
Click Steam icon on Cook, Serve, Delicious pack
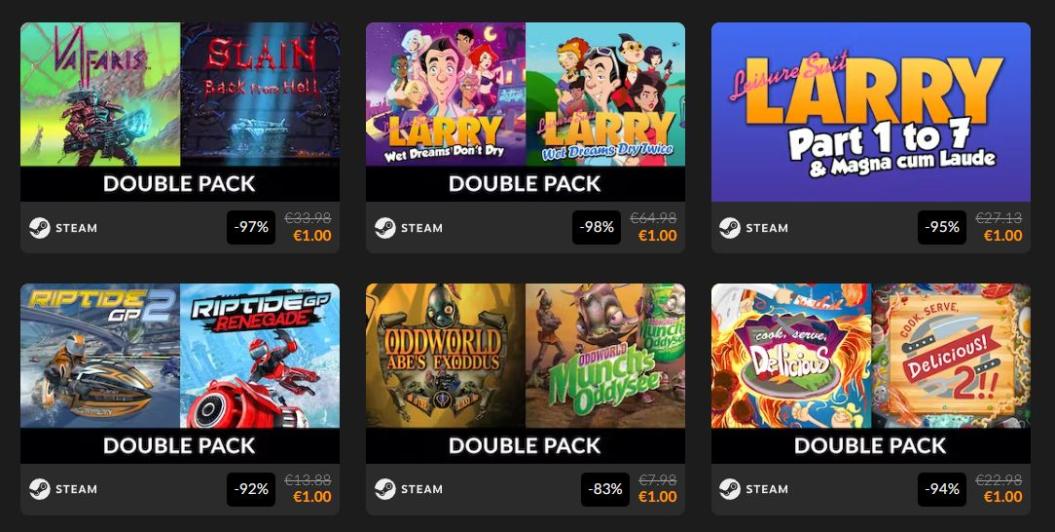click(x=730, y=489)
